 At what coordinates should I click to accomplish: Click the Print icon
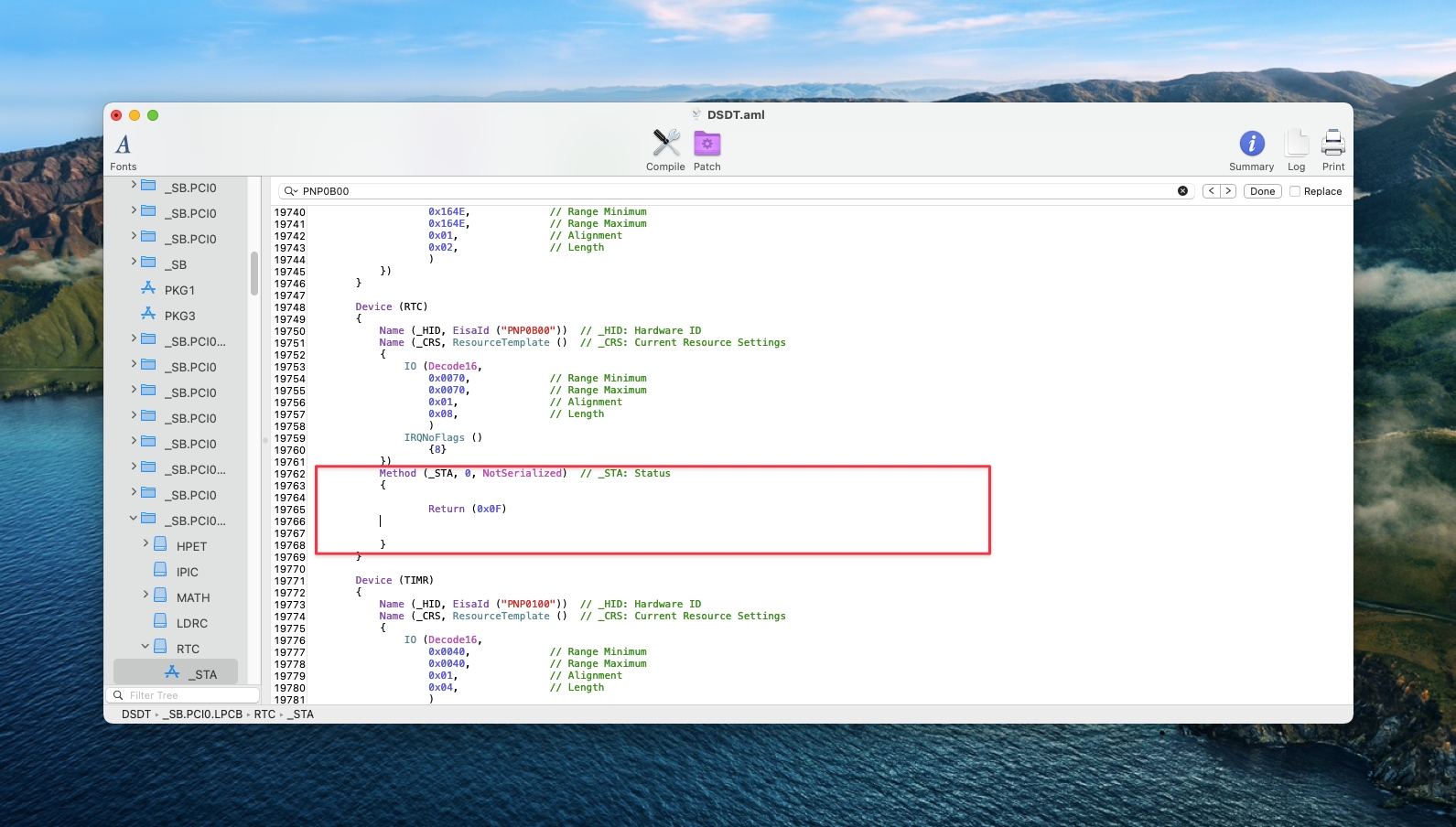coord(1333,144)
